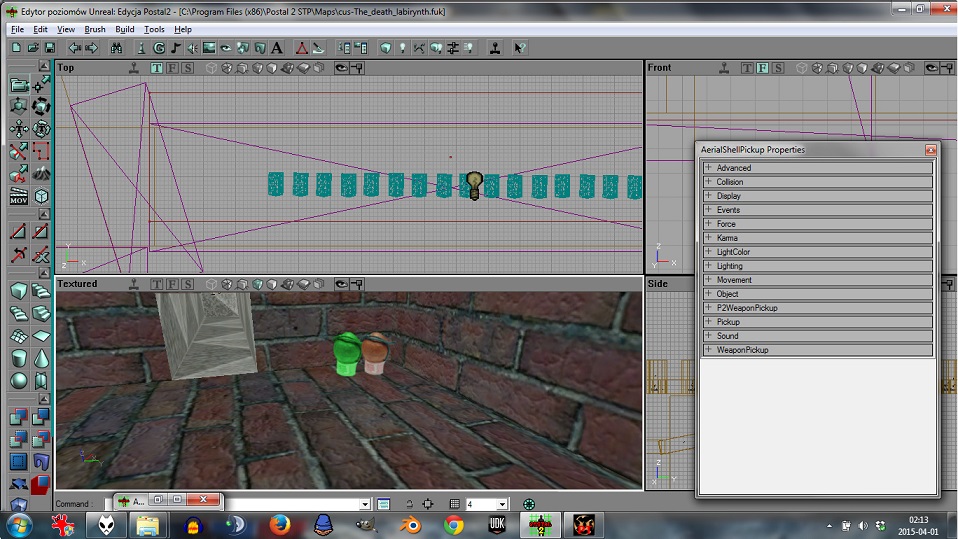This screenshot has height=539, width=958.
Task: Toggle Top view T in Top viewport
Action: point(157,68)
